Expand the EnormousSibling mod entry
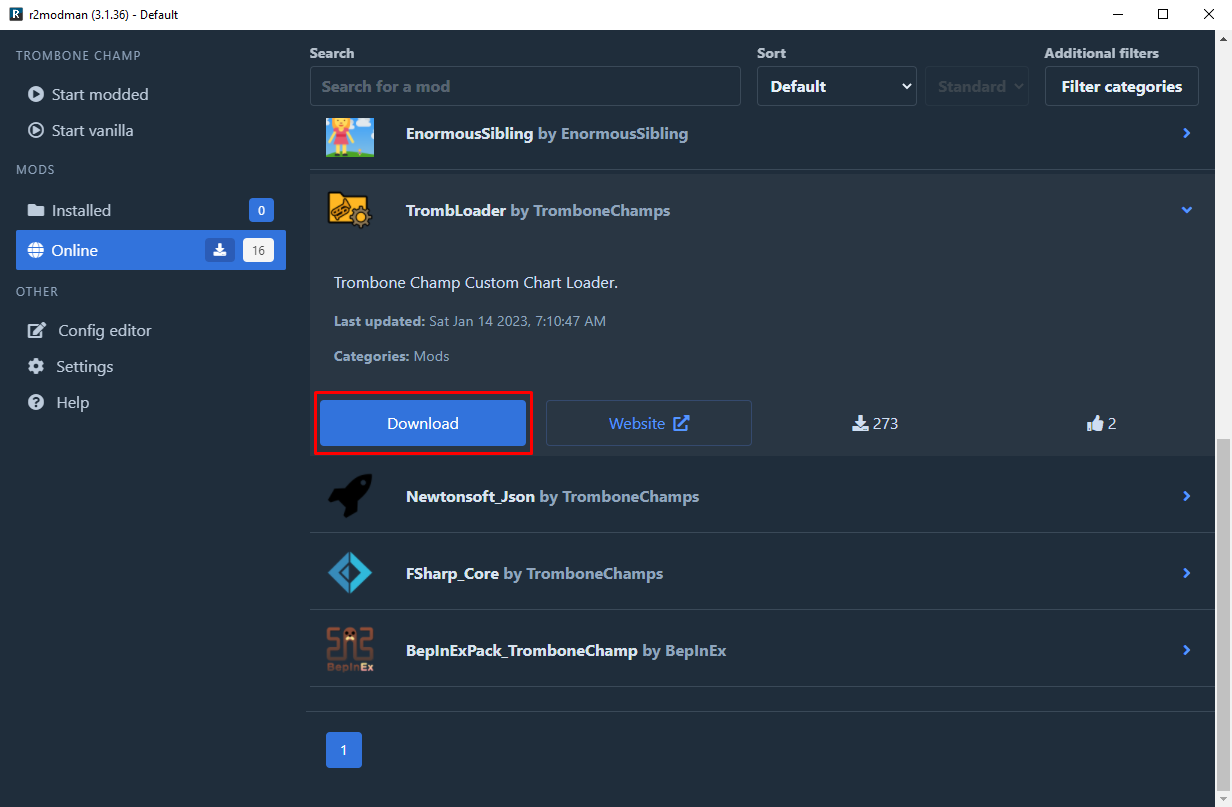 [1187, 133]
